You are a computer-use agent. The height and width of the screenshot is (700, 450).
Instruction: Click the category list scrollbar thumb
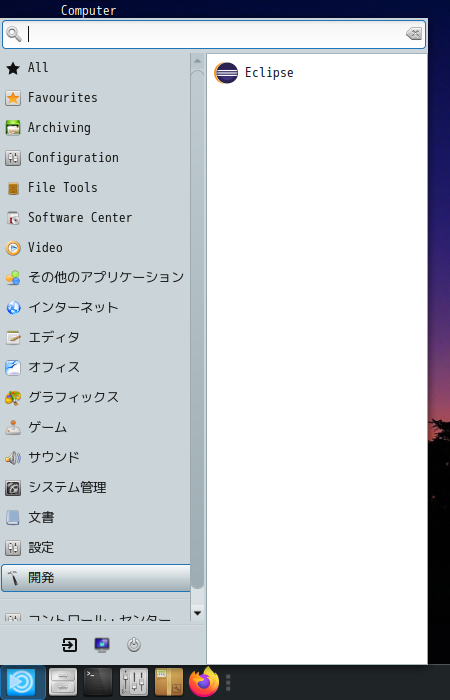pyautogui.click(x=197, y=329)
